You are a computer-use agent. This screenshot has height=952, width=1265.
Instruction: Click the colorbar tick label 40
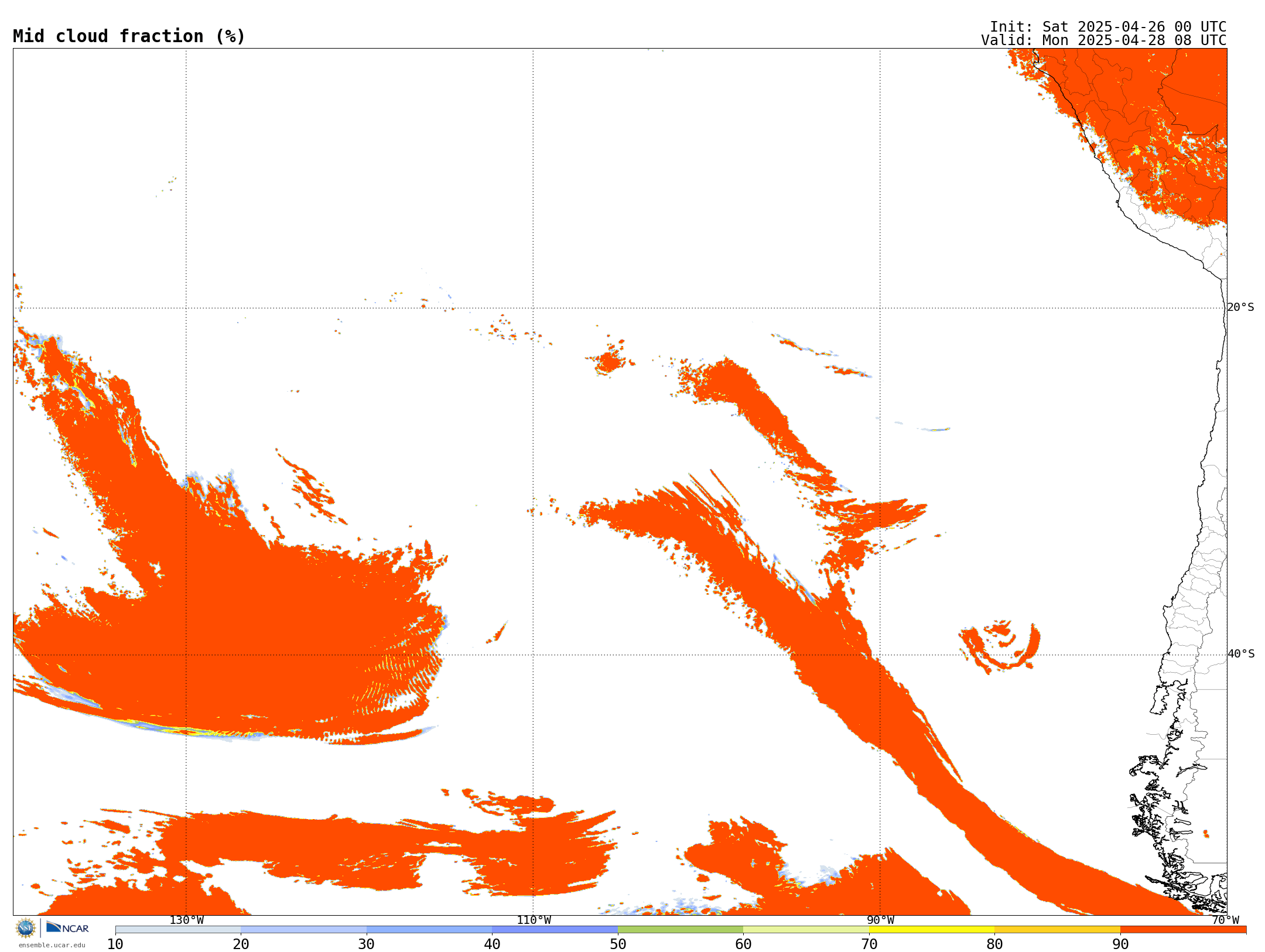click(x=492, y=944)
